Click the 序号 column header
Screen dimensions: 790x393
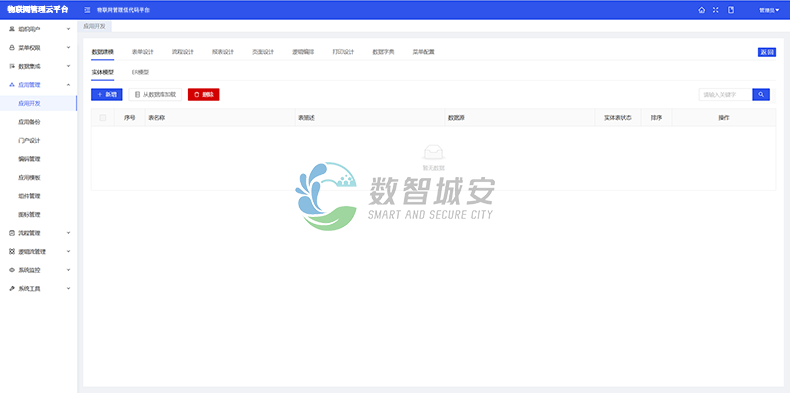tap(129, 118)
